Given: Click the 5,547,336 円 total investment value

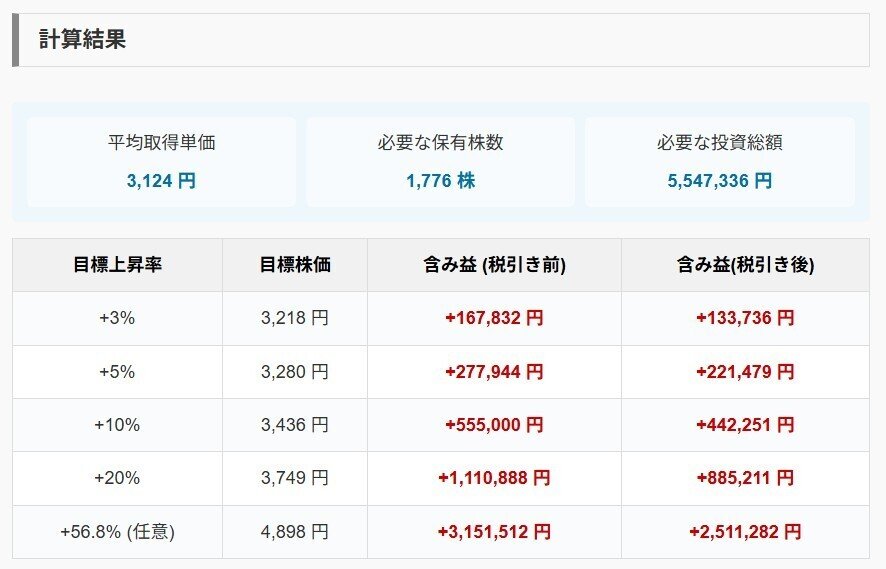Looking at the screenshot, I should [719, 181].
